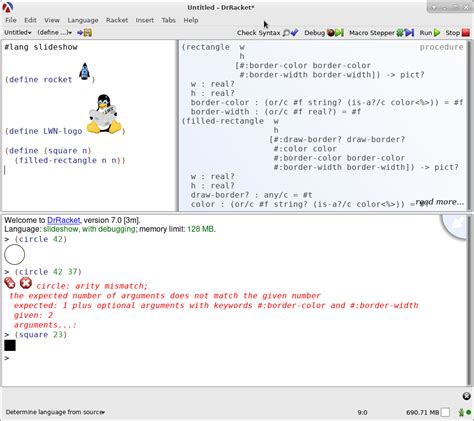
Task: Click the backtrace icon beside the error
Action: coord(10,283)
